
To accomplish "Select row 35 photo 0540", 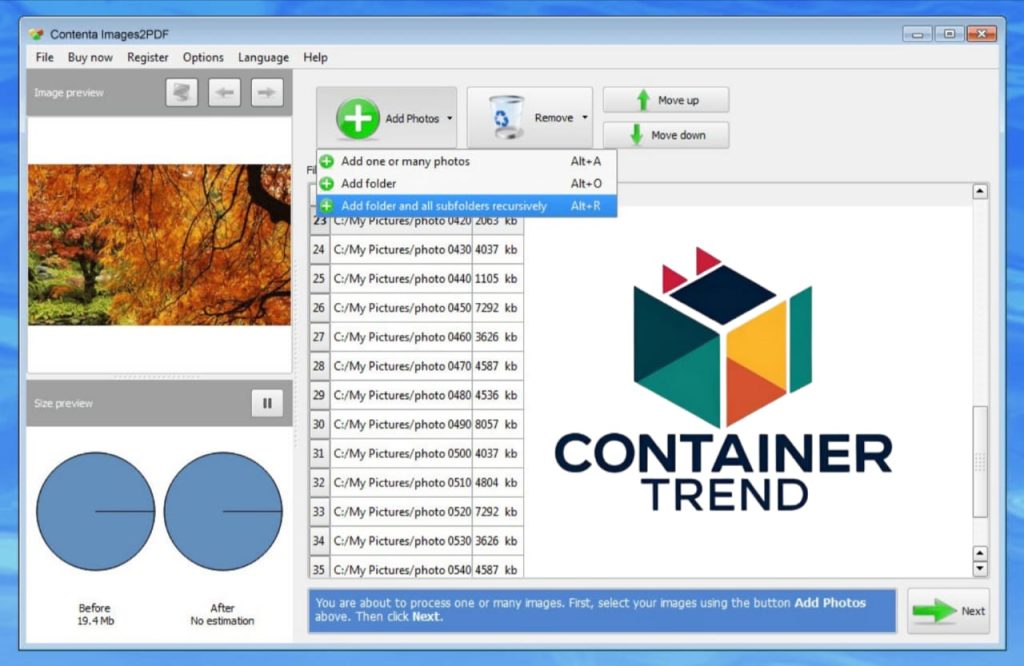I will [417, 569].
